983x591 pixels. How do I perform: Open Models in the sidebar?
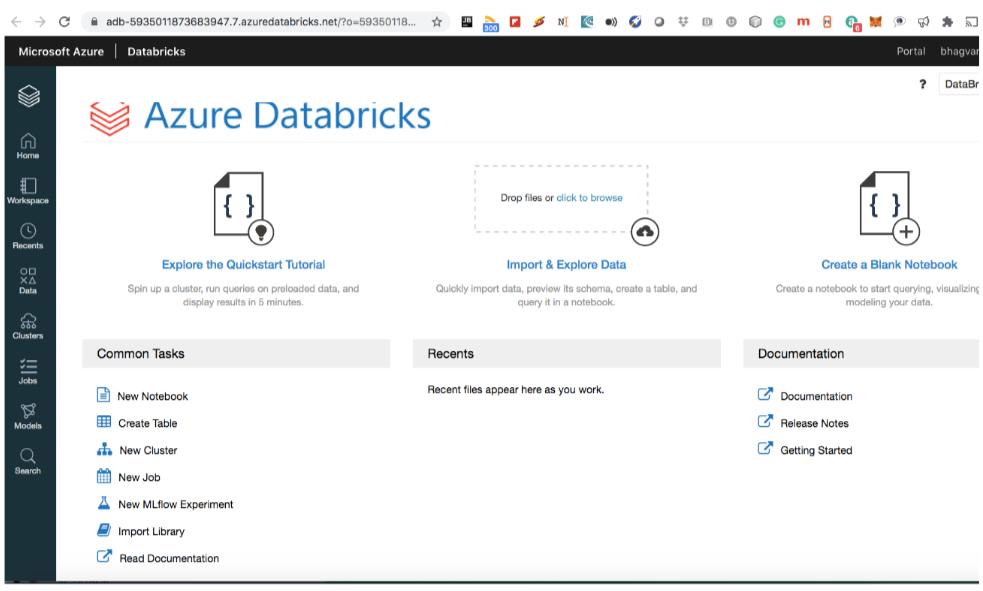pyautogui.click(x=28, y=417)
